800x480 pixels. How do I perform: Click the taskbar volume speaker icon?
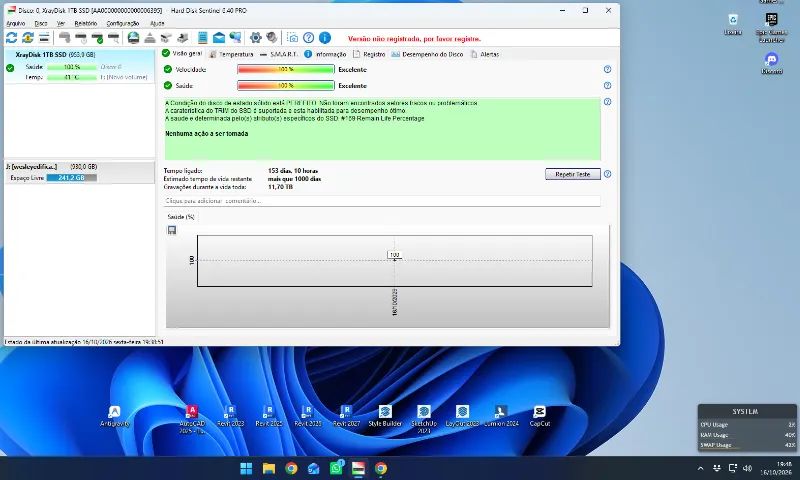pos(747,468)
